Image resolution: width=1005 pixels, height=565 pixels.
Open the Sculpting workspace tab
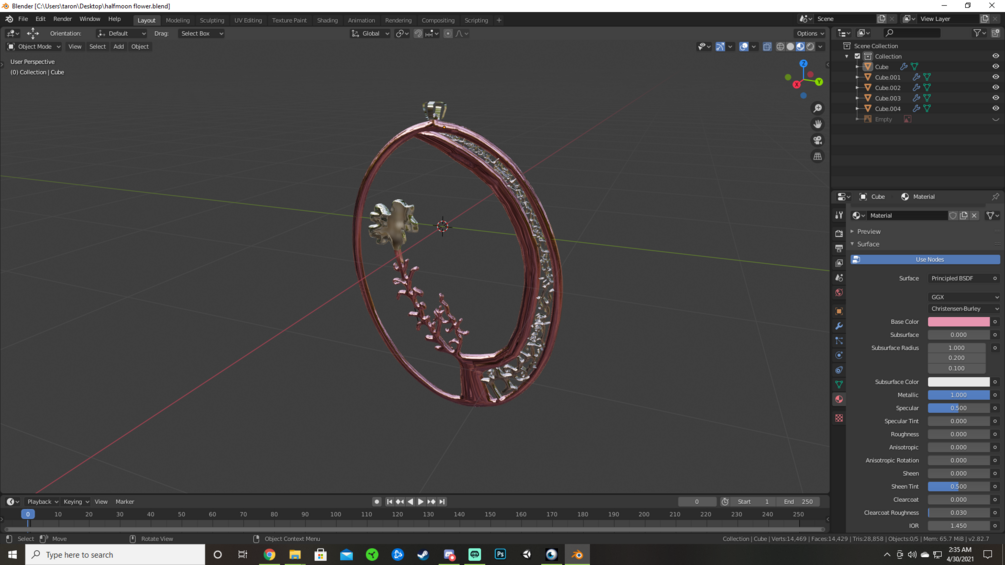(x=212, y=20)
